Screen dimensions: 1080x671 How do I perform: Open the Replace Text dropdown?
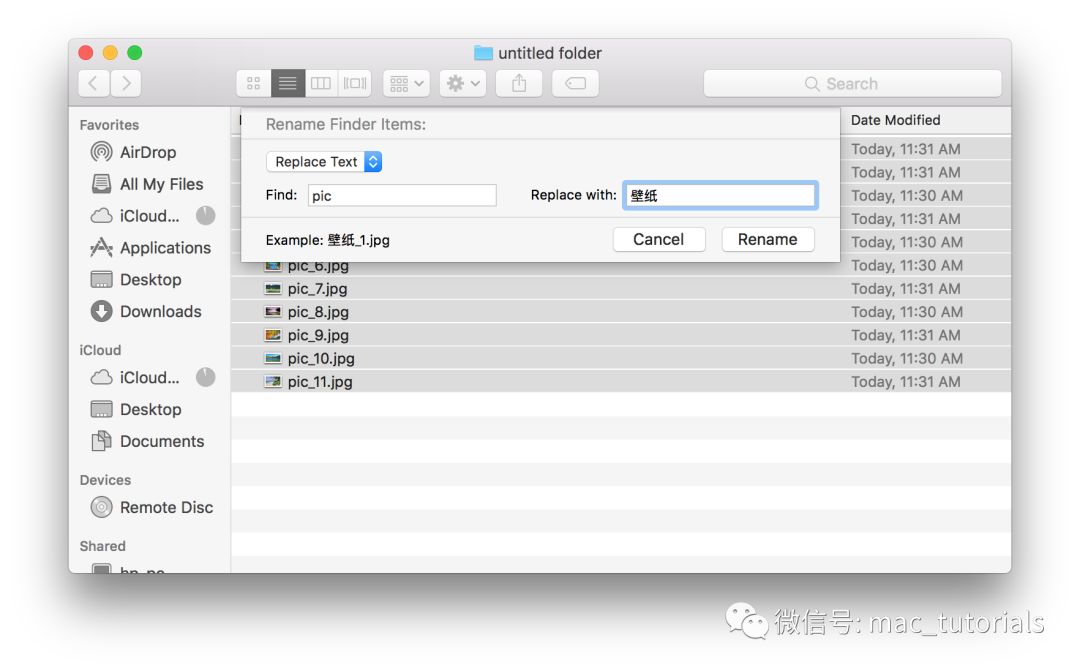(x=324, y=162)
